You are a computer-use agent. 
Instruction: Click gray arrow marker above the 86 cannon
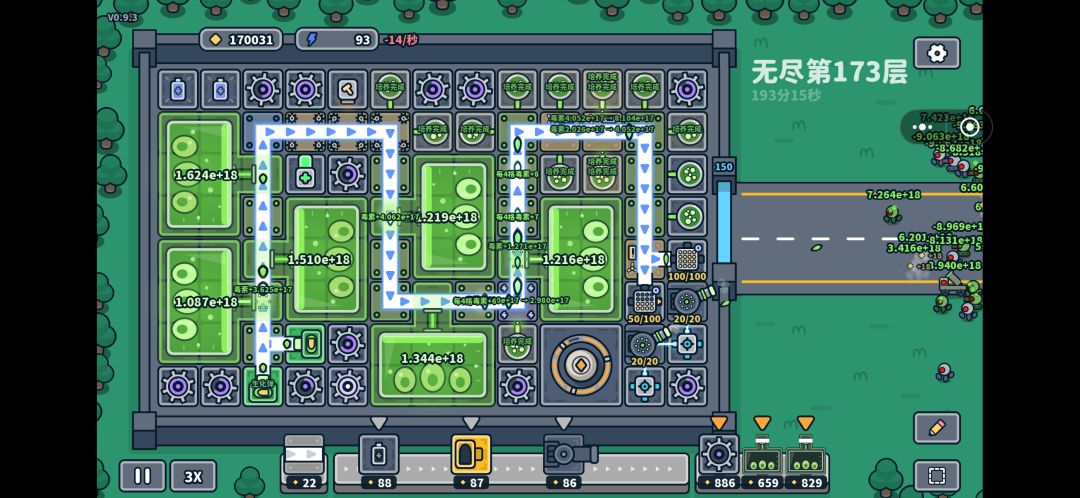click(x=563, y=422)
